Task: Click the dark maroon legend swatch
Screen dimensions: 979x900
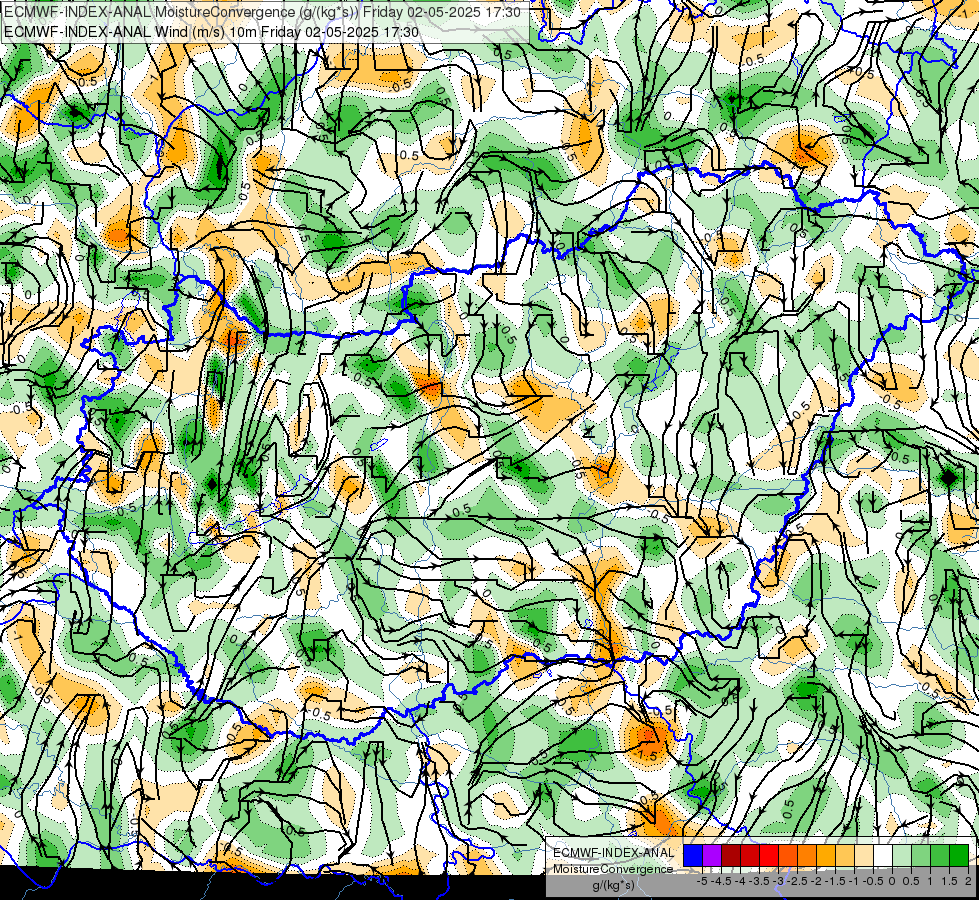Action: [731, 855]
